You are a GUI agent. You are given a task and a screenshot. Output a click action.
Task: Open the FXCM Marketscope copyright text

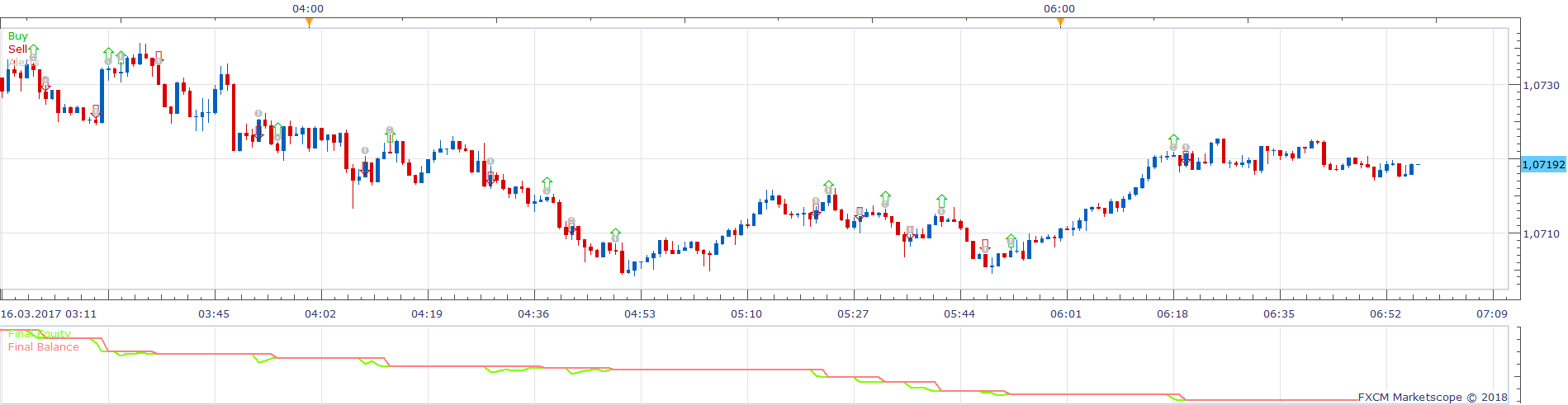(x=1433, y=398)
